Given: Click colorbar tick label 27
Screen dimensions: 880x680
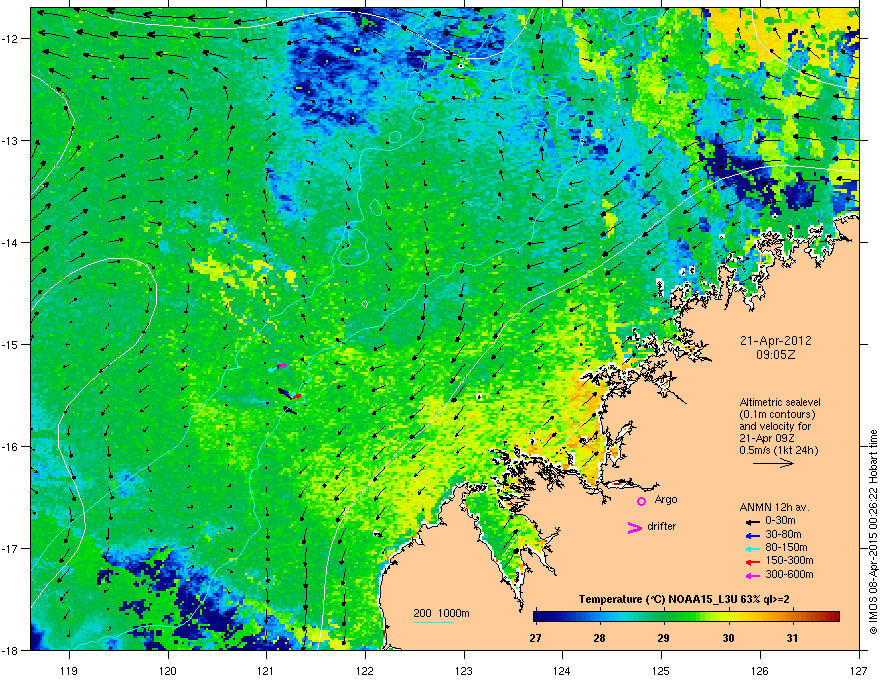Looking at the screenshot, I should pos(535,638).
